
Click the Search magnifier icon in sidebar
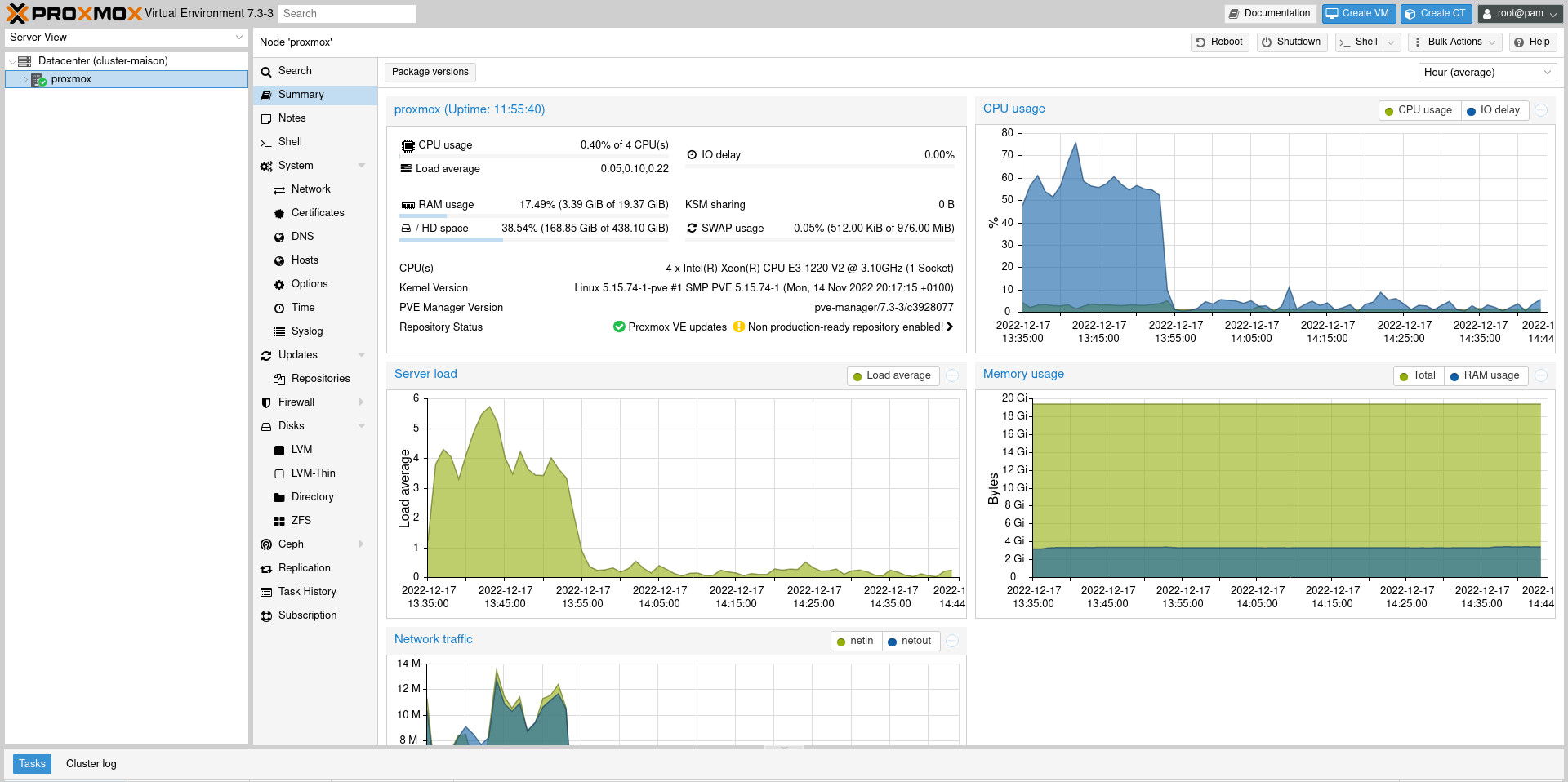266,72
